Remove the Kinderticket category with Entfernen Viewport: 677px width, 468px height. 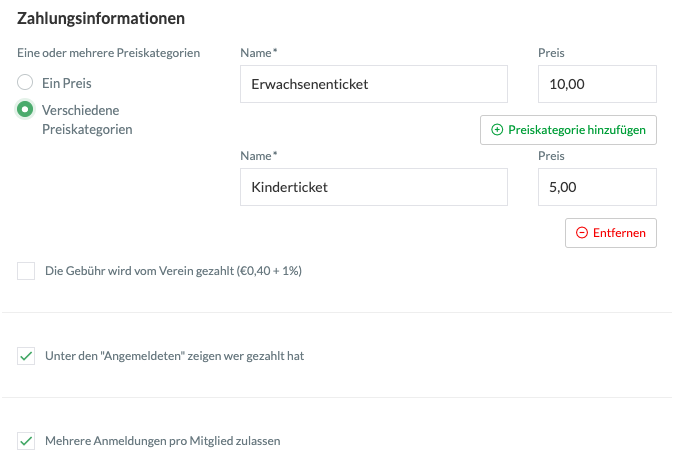coord(611,233)
